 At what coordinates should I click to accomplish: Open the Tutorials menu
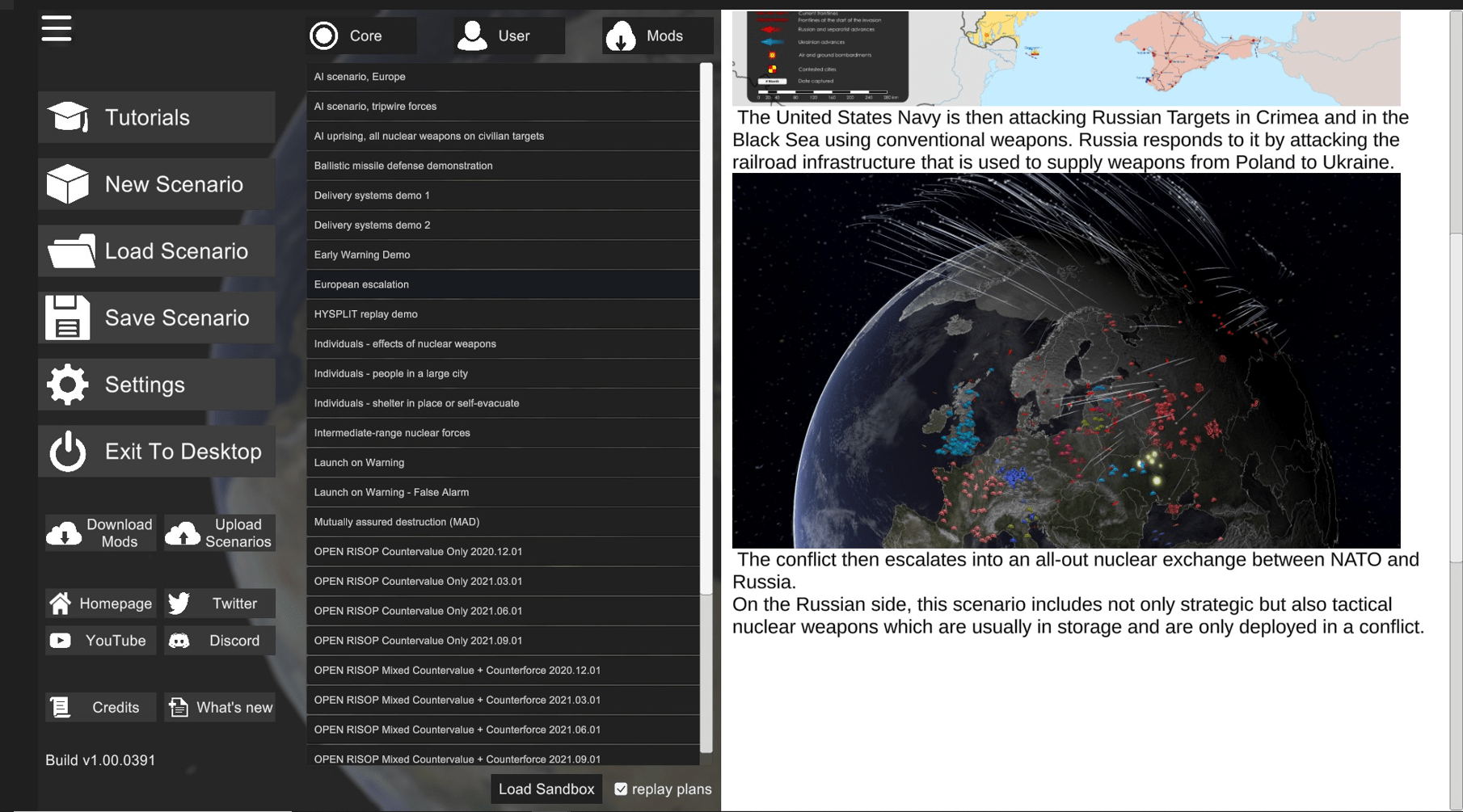point(157,117)
